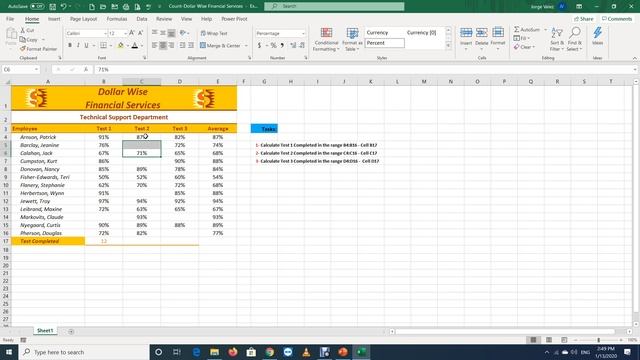640x360 pixels.
Task: Toggle the AutoSave switch
Action: [37, 7]
